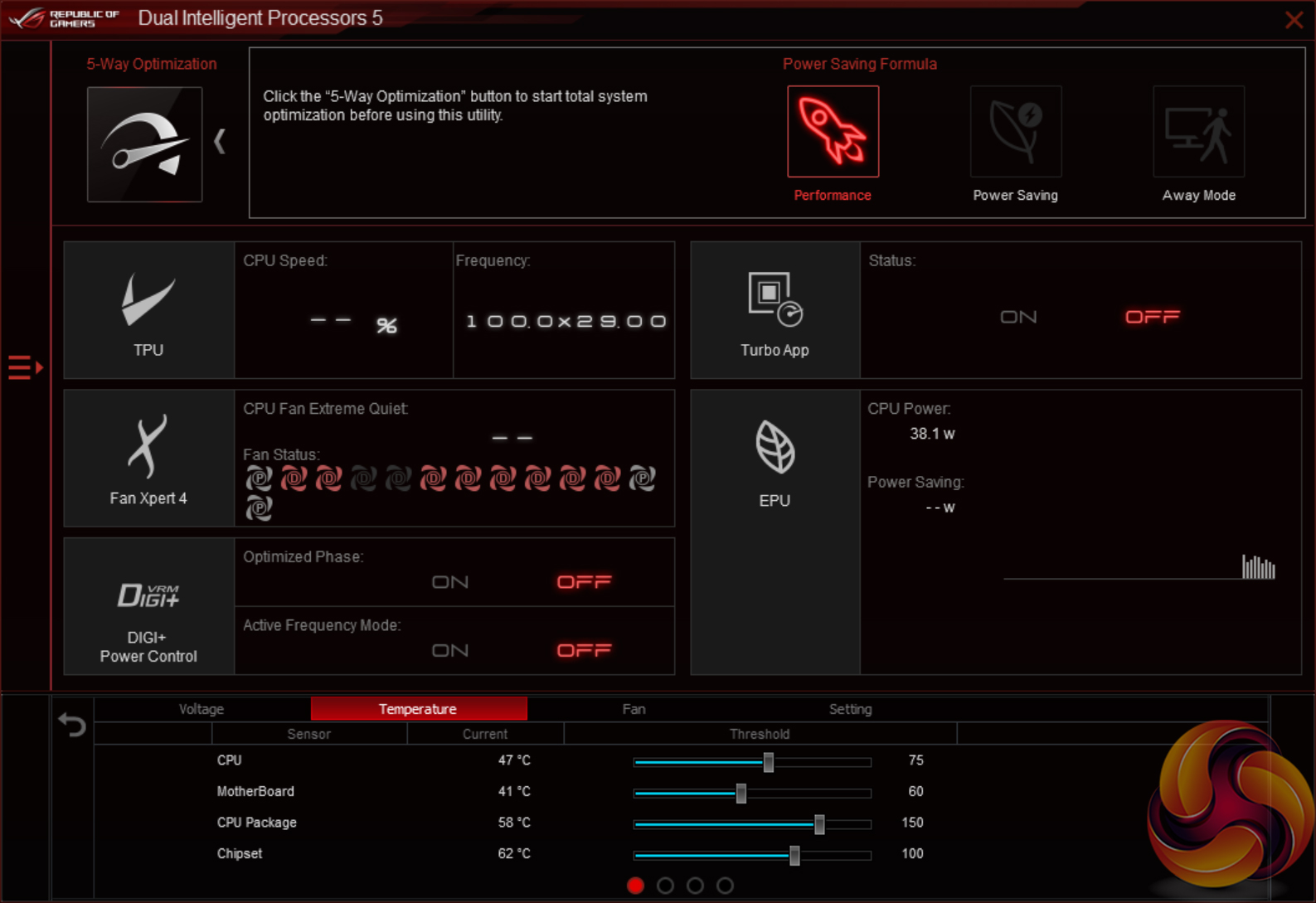The width and height of the screenshot is (1316, 903).
Task: Turn Turbo App status ON
Action: point(1018,317)
